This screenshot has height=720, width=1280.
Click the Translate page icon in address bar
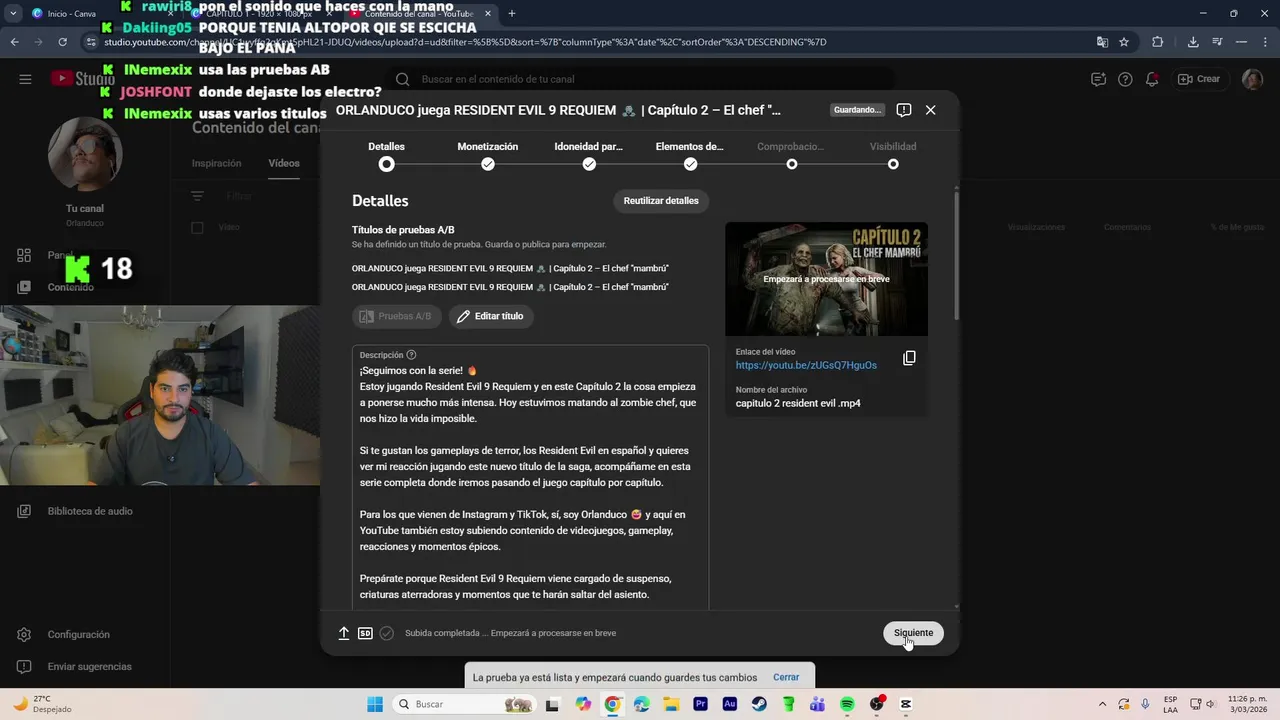(1102, 42)
